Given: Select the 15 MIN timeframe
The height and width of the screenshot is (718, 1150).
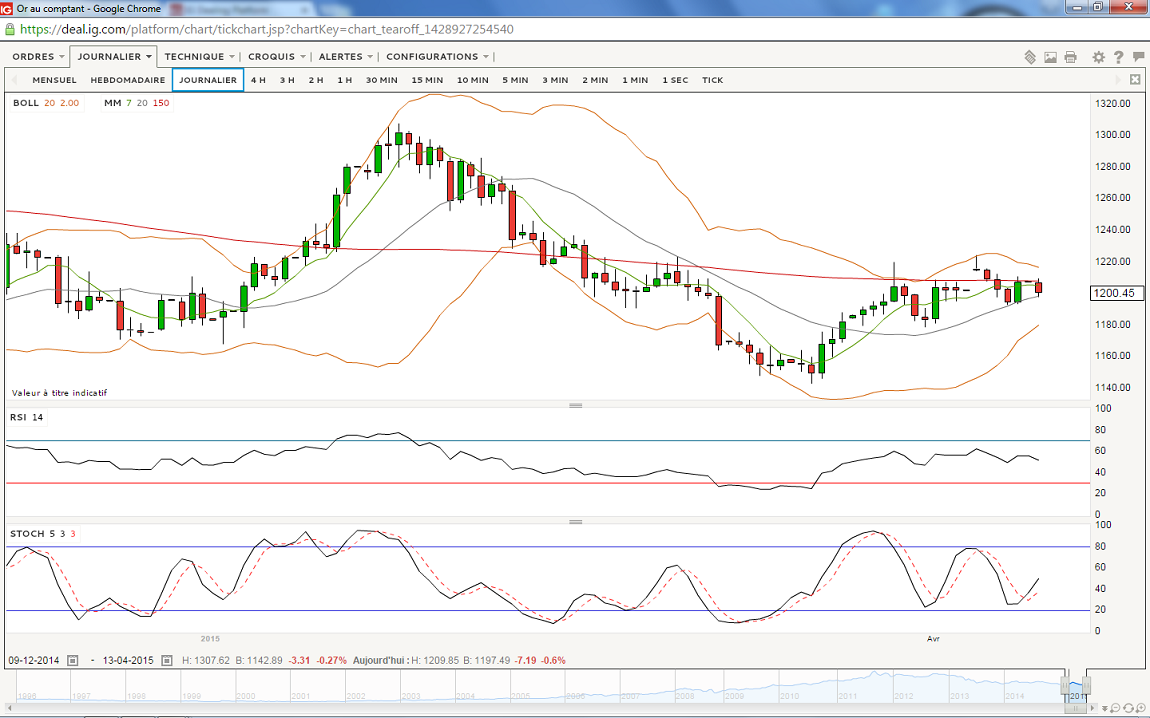Looking at the screenshot, I should (427, 80).
